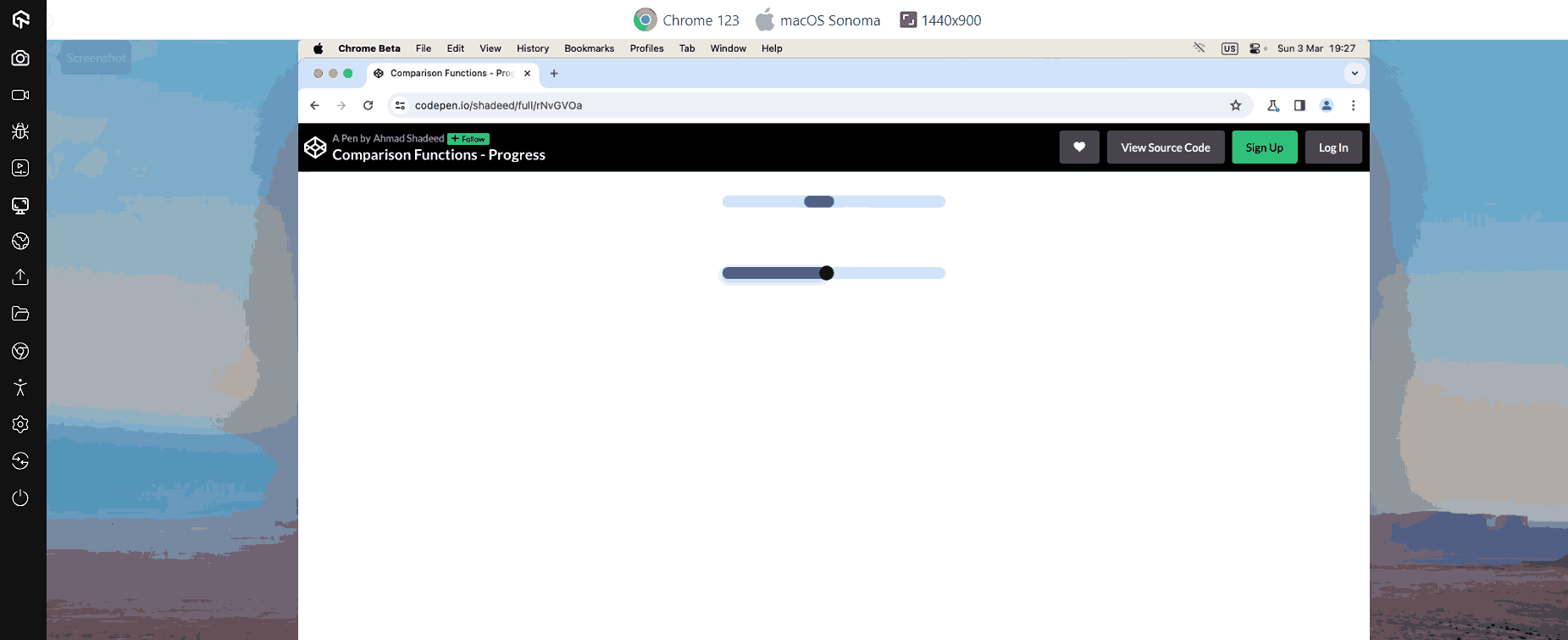Screen dimensions: 1568x640
Task: Click the bug icon in the sidebar
Action: click(x=20, y=131)
